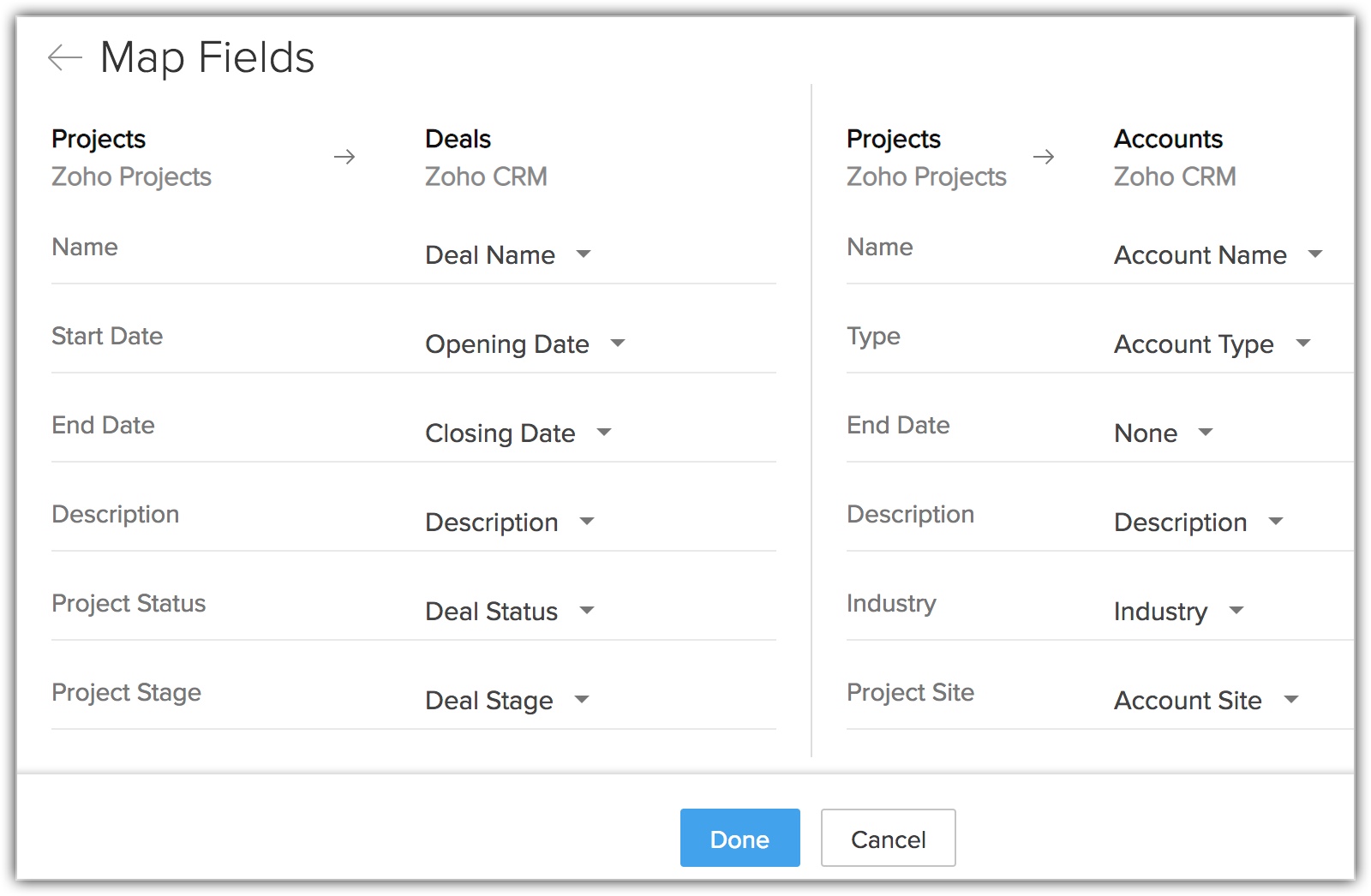This screenshot has width=1371, height=896.
Task: Expand the Account Type dropdown
Action: [x=1212, y=344]
